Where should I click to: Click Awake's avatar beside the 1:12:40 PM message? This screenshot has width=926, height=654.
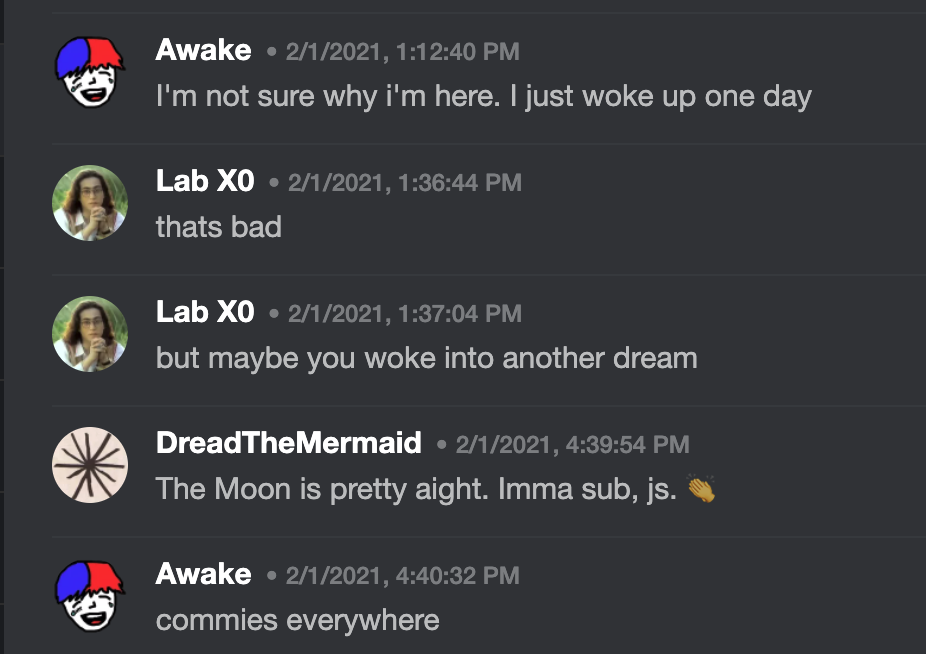click(x=90, y=72)
